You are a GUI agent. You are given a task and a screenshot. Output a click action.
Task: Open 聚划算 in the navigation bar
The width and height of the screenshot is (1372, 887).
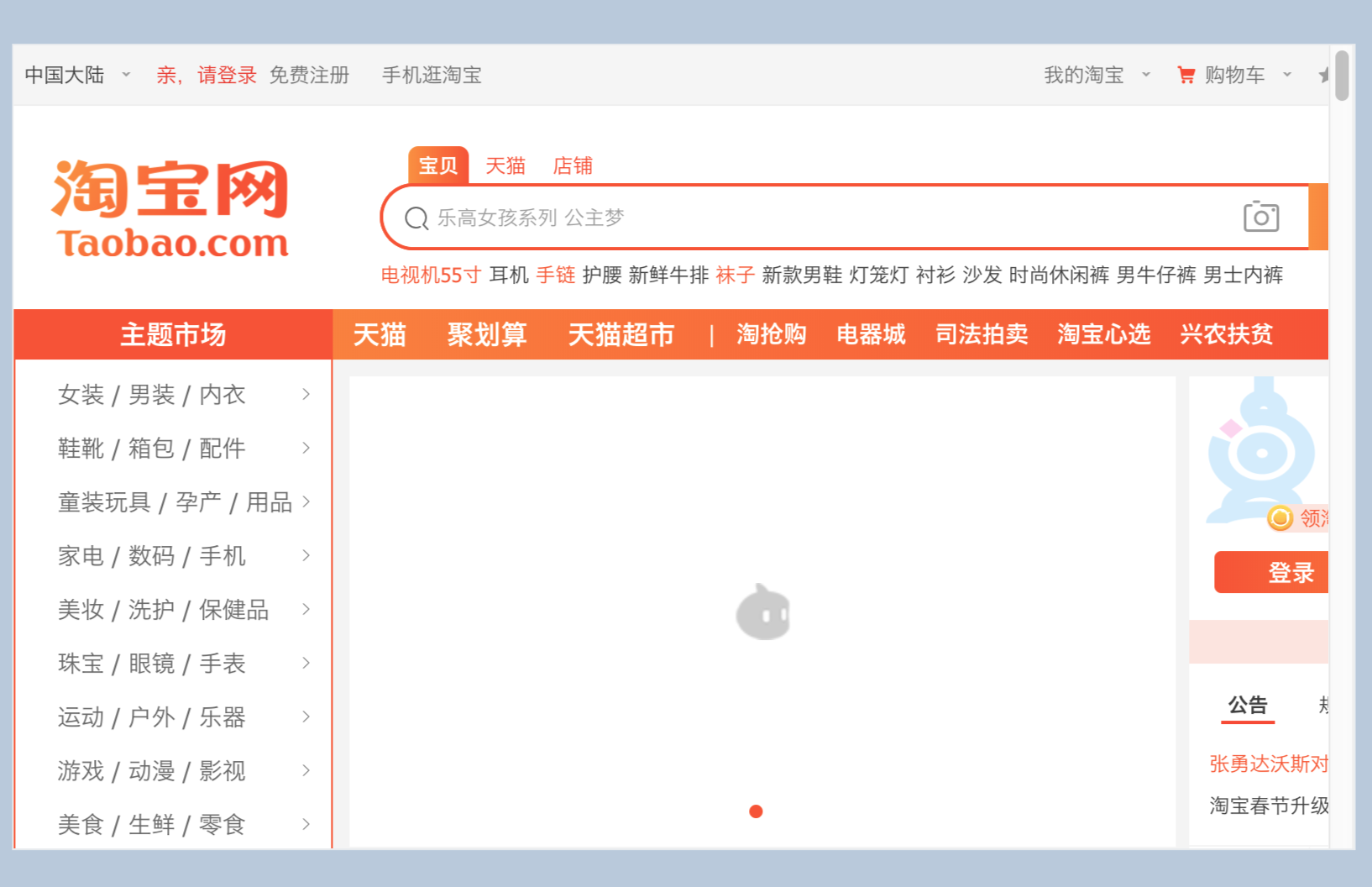(487, 335)
